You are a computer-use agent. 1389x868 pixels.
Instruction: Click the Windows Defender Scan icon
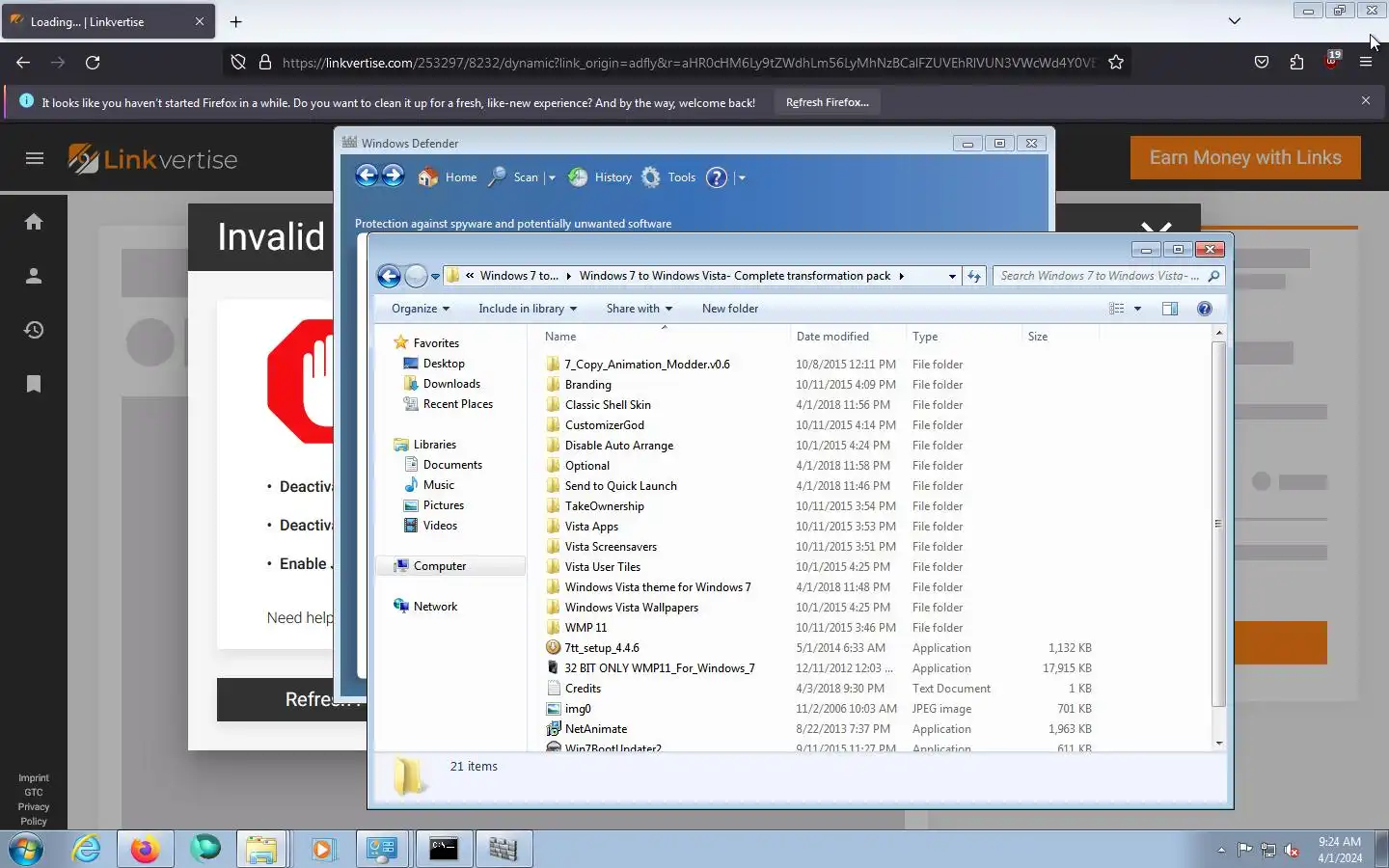tap(498, 177)
